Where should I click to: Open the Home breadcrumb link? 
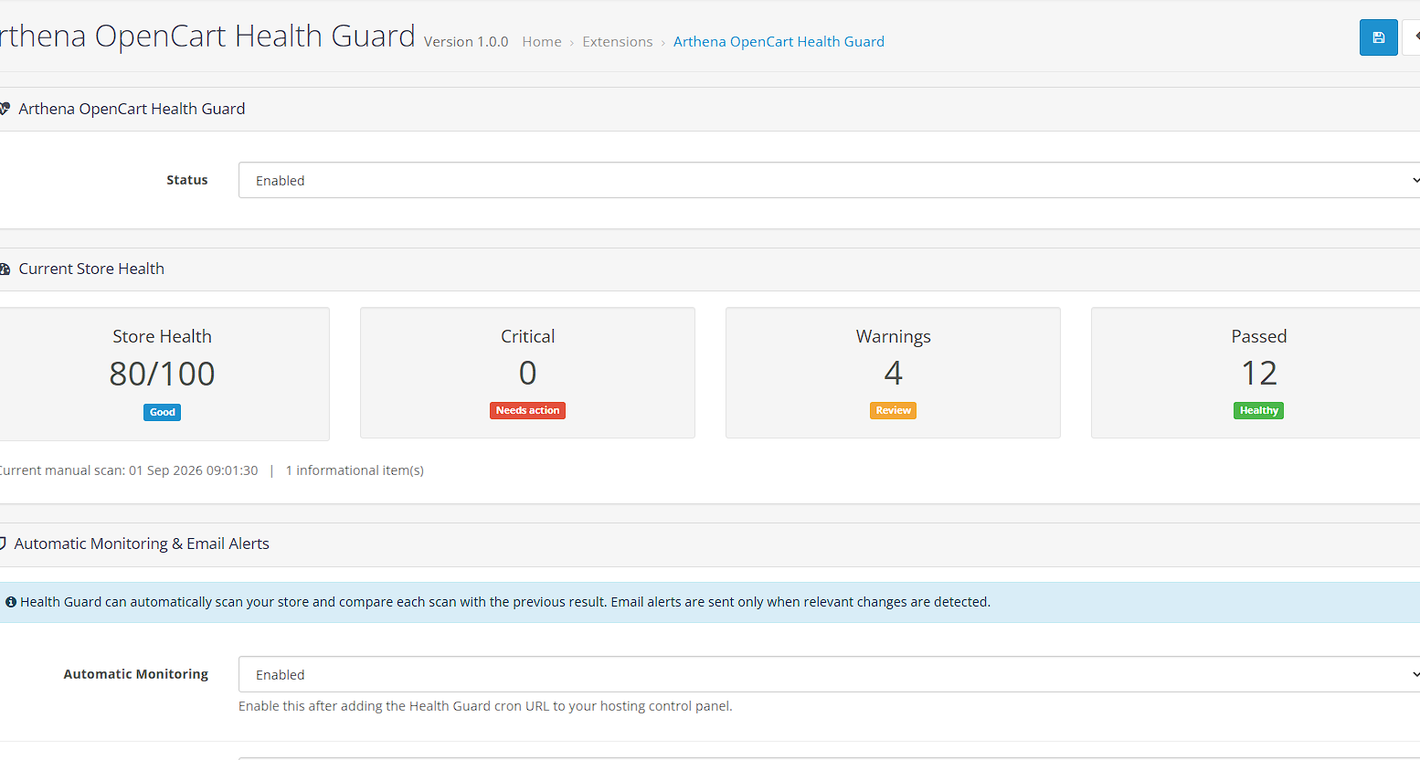click(542, 42)
